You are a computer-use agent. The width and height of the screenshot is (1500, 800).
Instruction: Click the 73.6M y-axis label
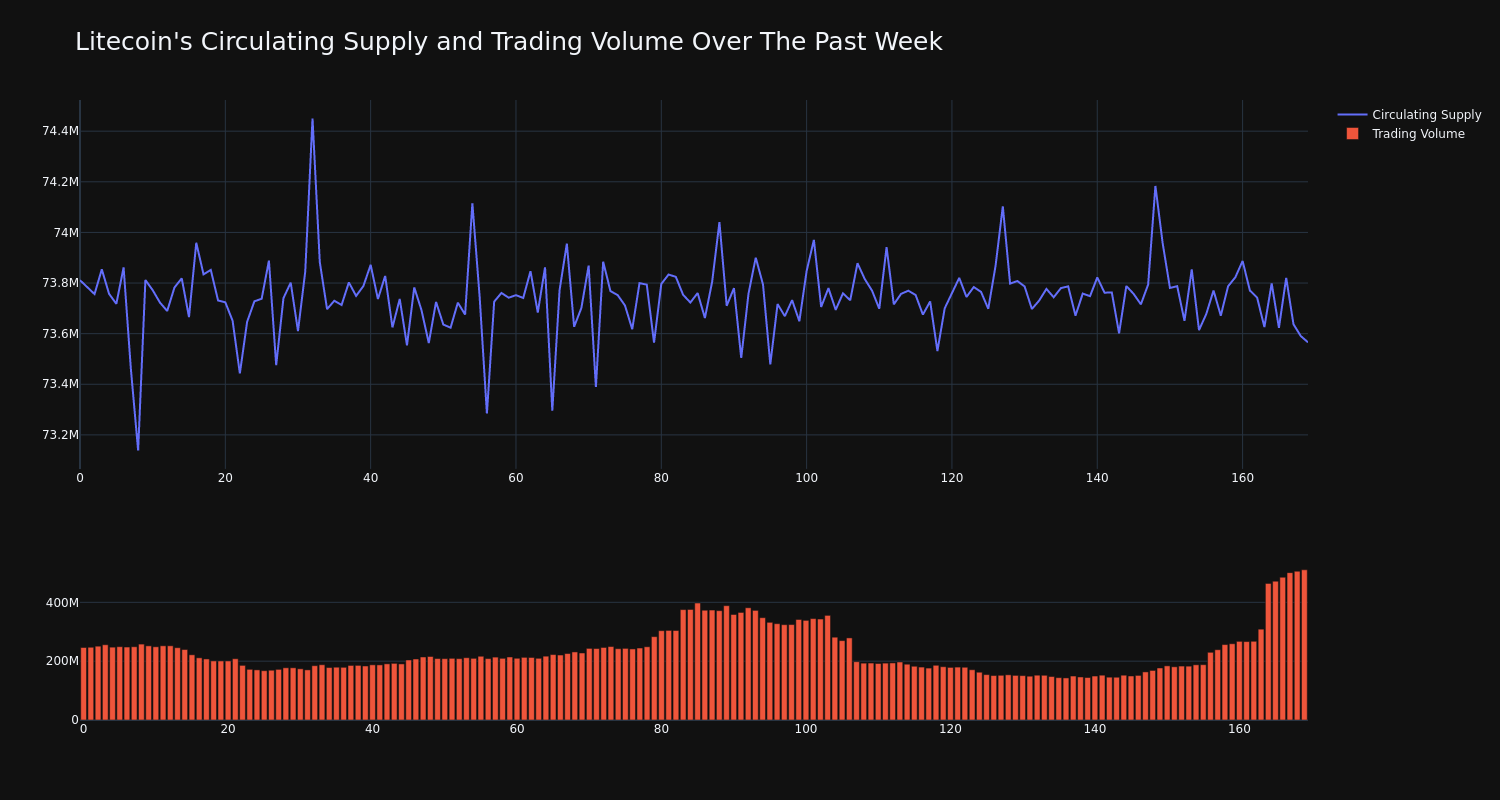point(60,334)
